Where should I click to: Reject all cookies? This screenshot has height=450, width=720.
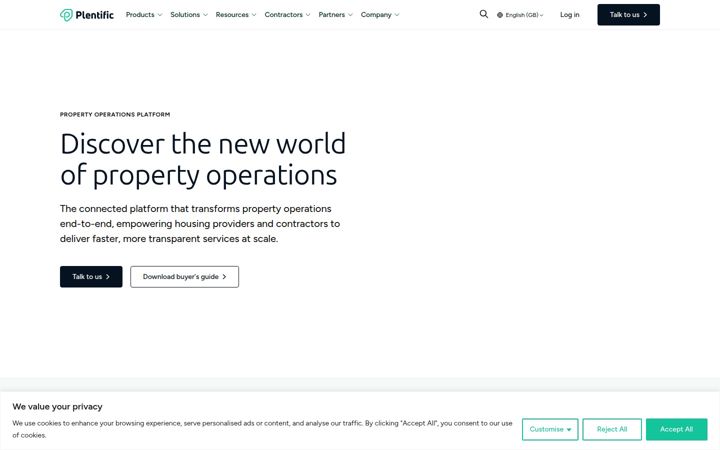point(612,429)
